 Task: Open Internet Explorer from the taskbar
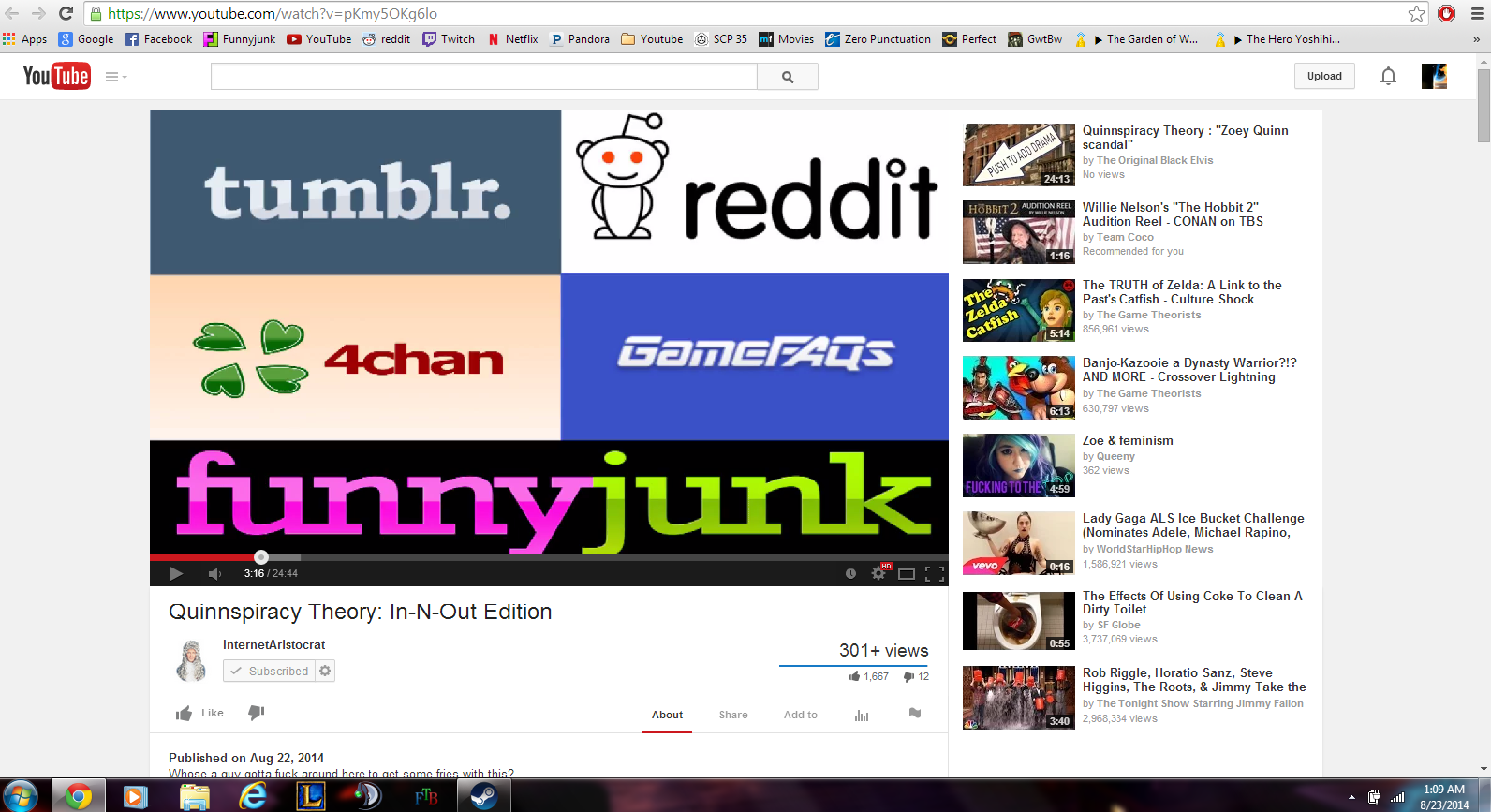(252, 796)
